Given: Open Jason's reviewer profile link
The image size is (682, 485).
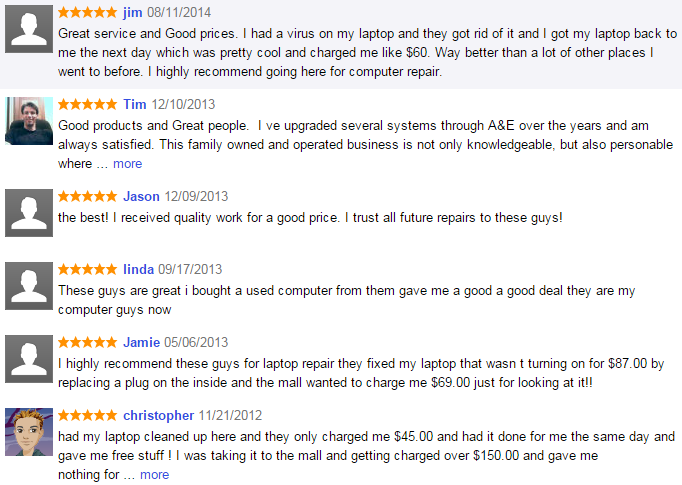Looking at the screenshot, I should click(x=141, y=197).
